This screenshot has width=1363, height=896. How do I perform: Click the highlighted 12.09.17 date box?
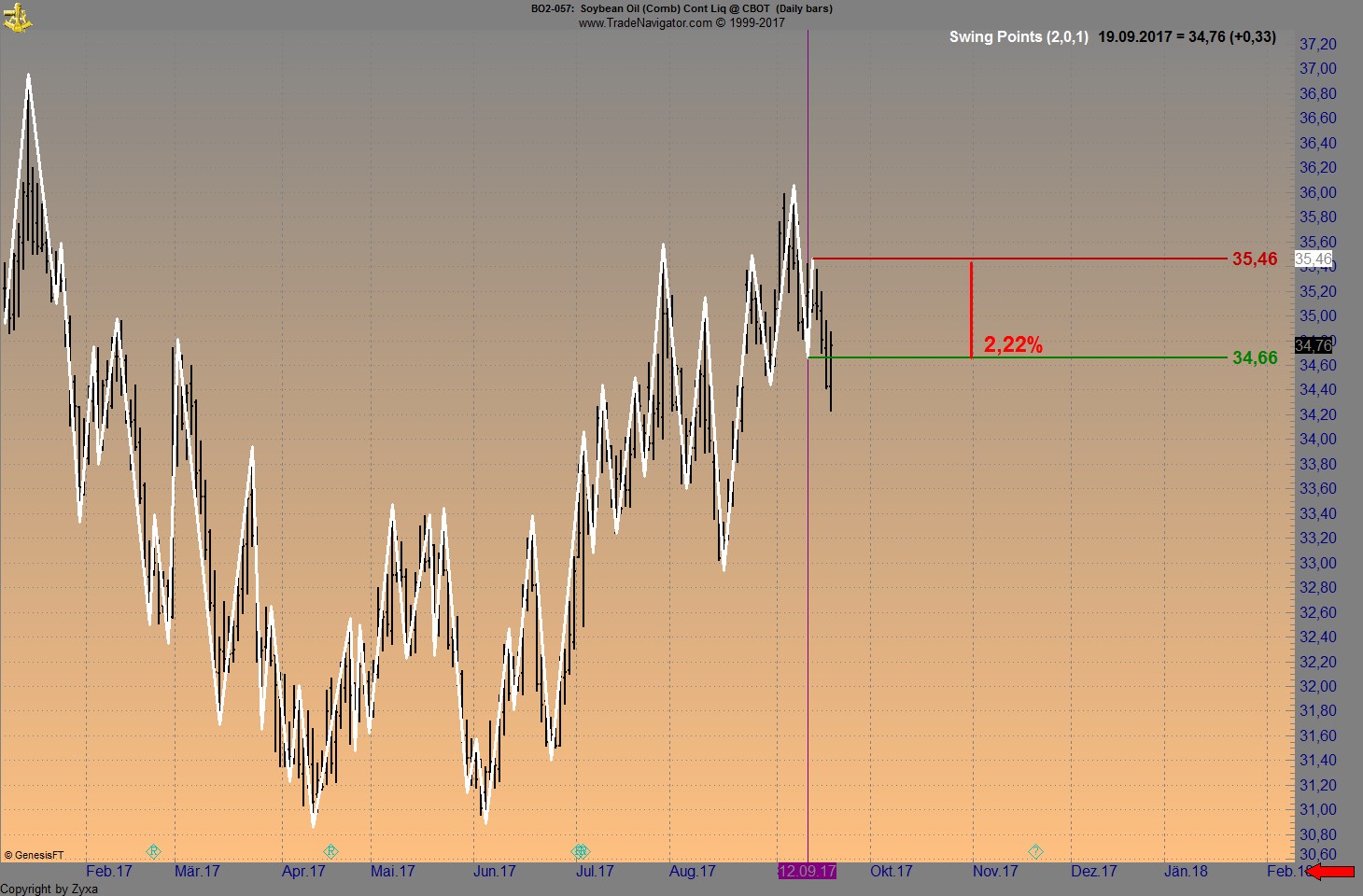[808, 871]
